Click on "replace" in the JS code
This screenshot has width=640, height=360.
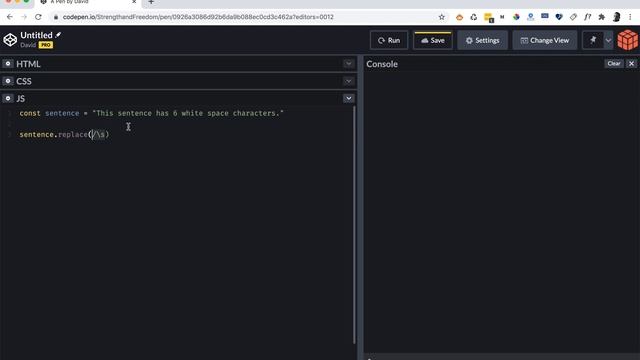coord(73,134)
